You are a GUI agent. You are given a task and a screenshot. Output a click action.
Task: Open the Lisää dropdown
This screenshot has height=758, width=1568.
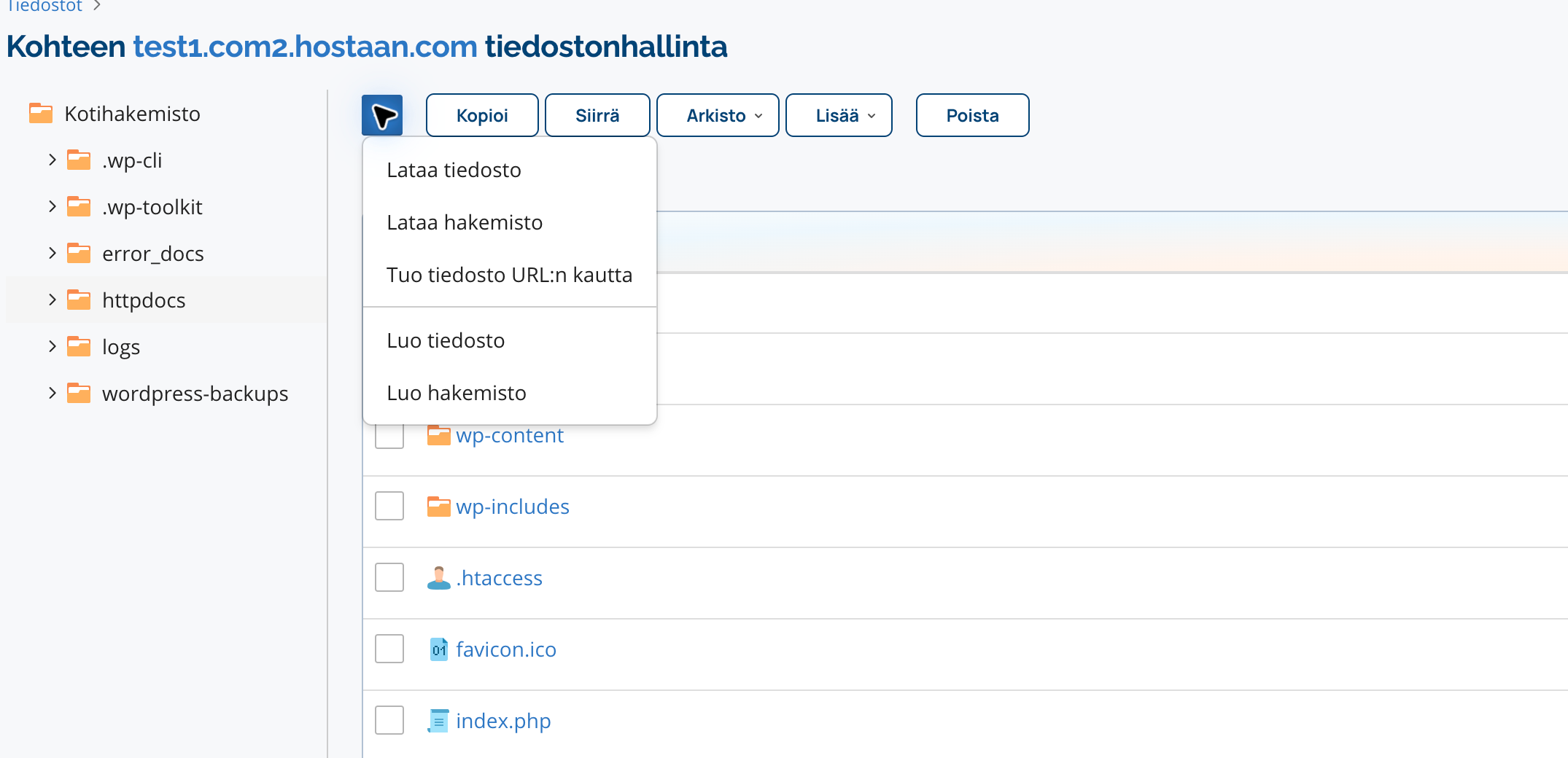[x=839, y=115]
